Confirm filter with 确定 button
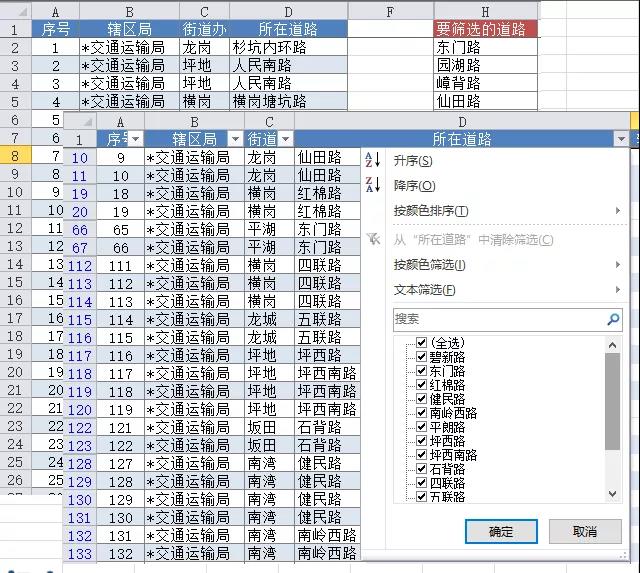 (x=501, y=531)
